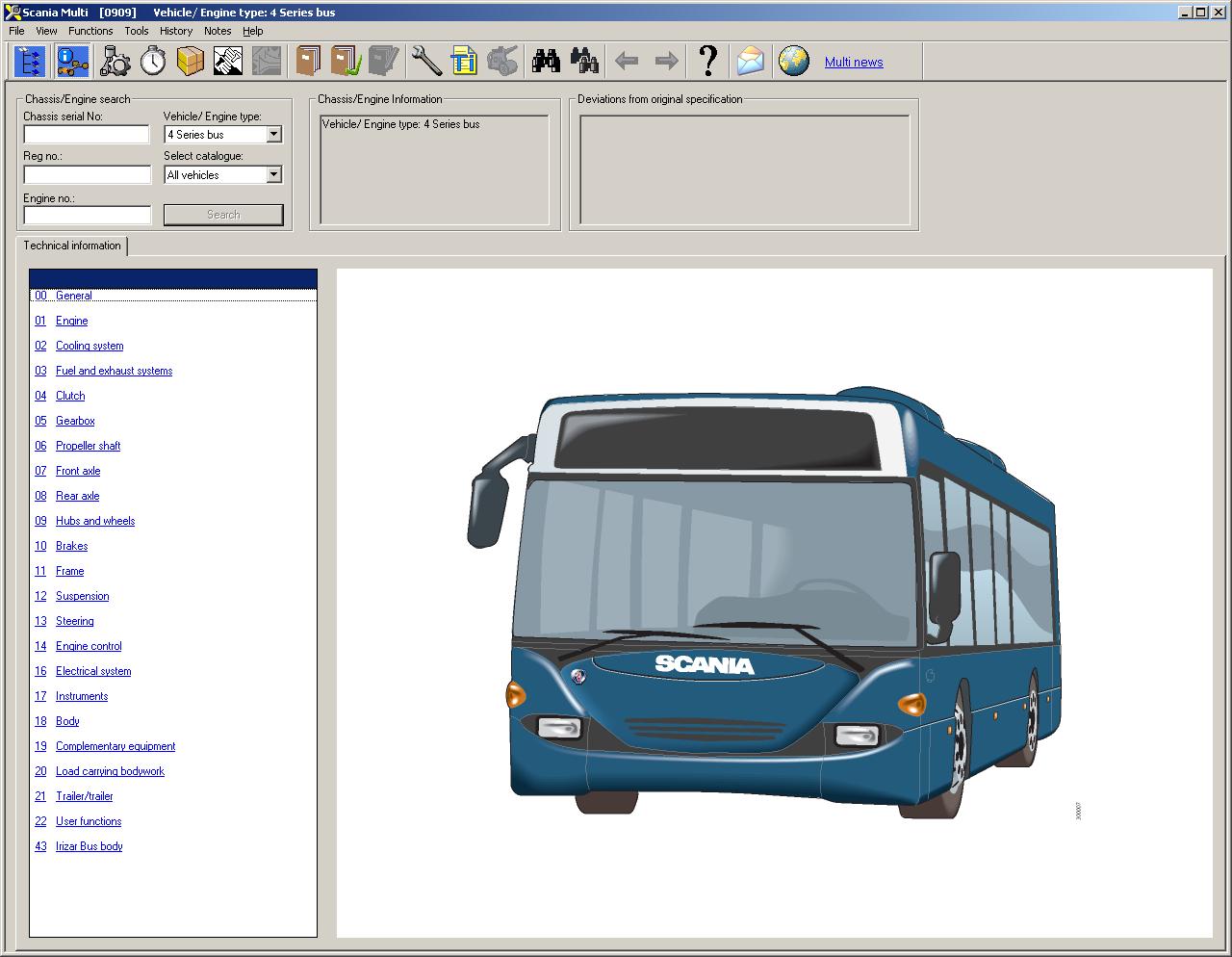Click the black-and-white handshake icon

[x=228, y=62]
